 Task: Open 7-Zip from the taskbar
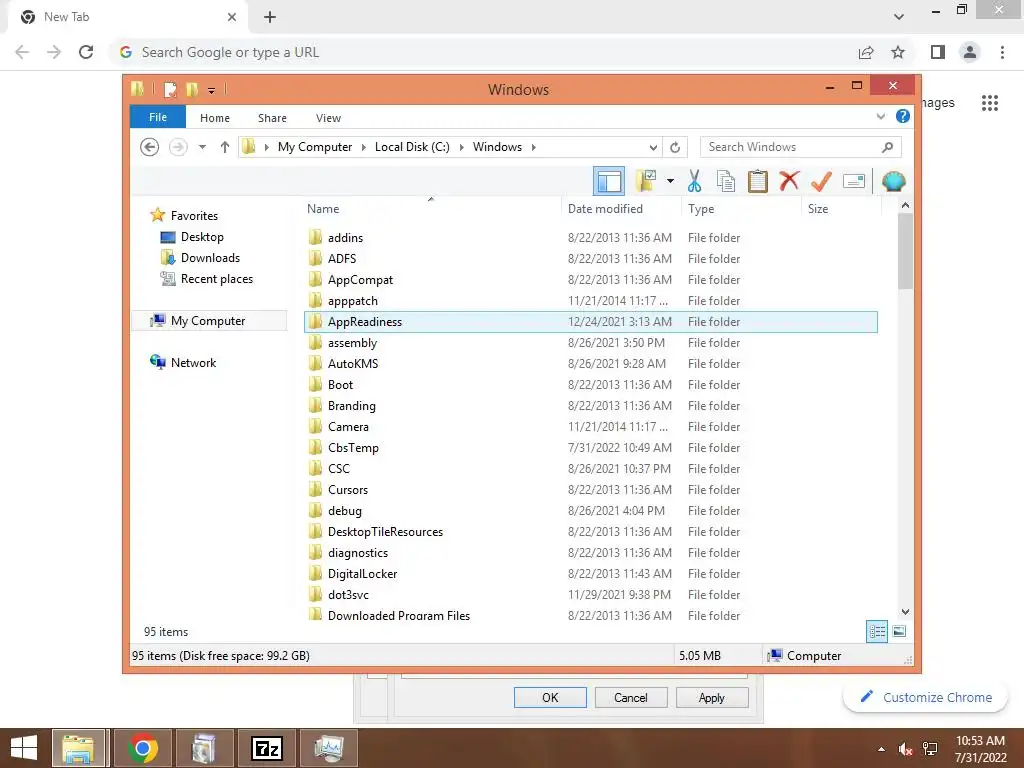tap(268, 748)
